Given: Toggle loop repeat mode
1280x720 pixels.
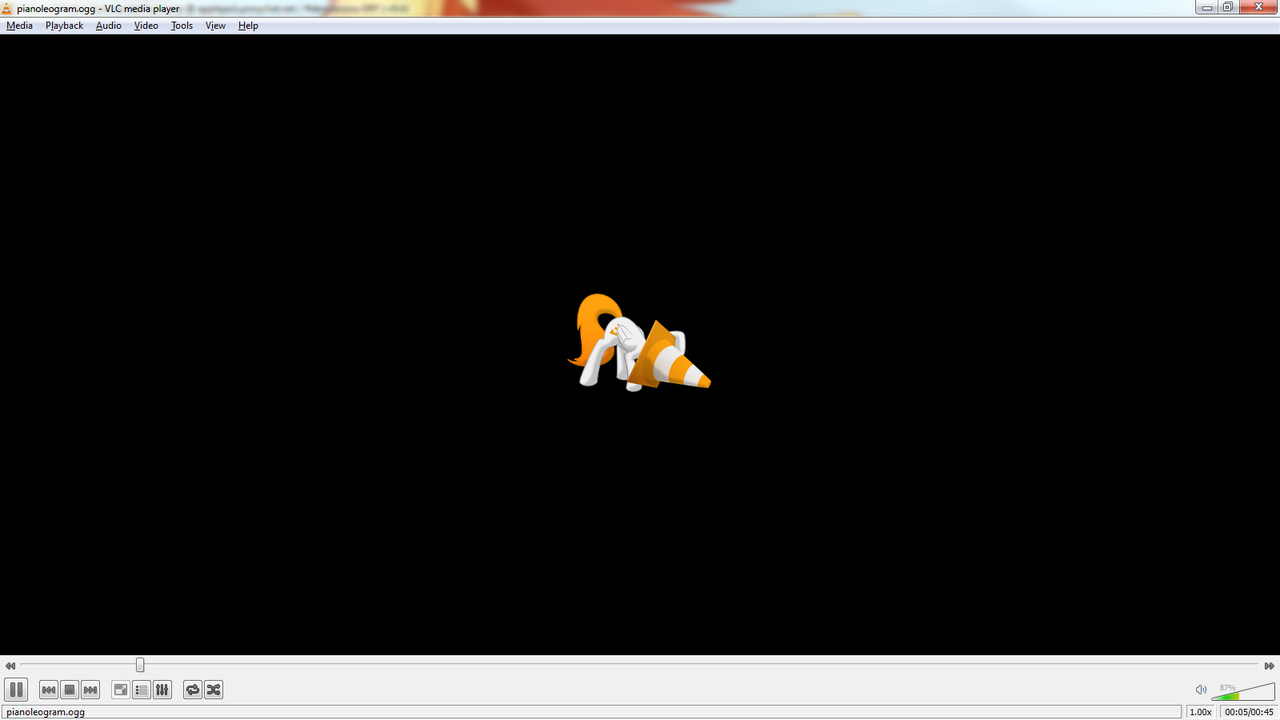Looking at the screenshot, I should [192, 690].
